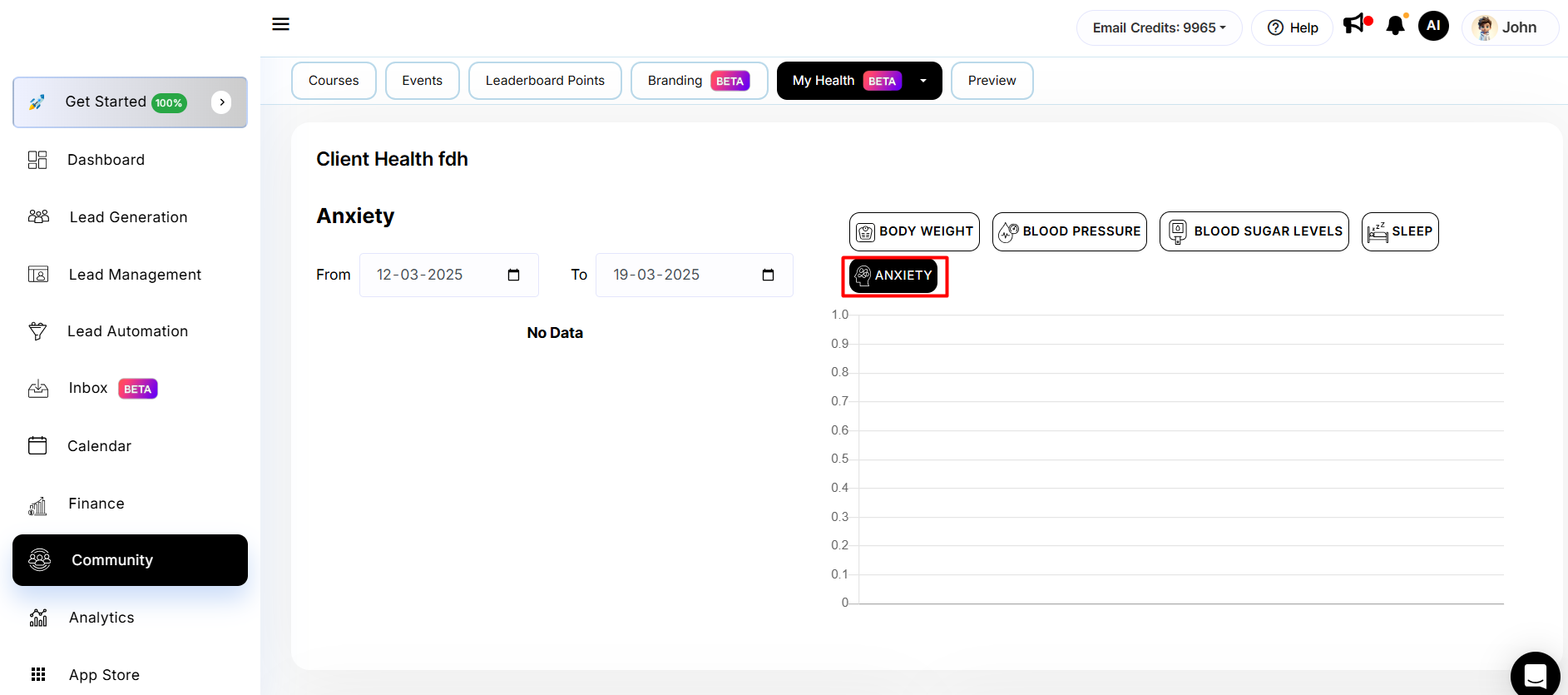Image resolution: width=1568 pixels, height=695 pixels.
Task: Open the announcements megaphone icon
Action: click(1354, 24)
